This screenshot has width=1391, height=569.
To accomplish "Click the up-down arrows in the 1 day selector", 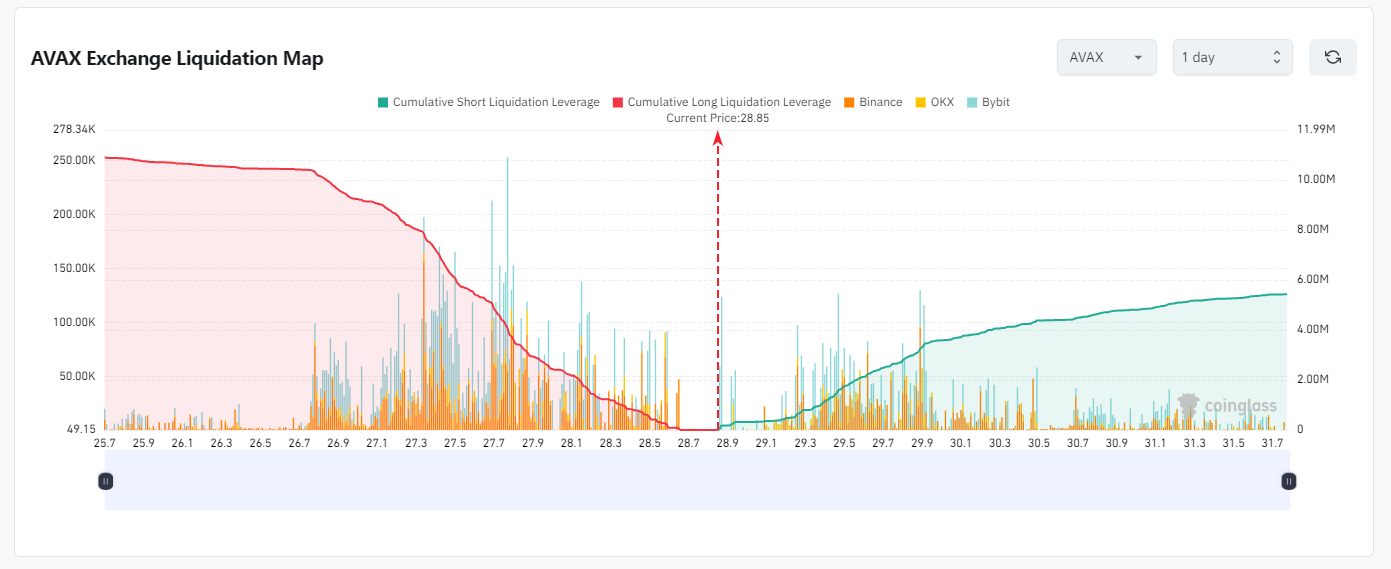I will (1276, 57).
